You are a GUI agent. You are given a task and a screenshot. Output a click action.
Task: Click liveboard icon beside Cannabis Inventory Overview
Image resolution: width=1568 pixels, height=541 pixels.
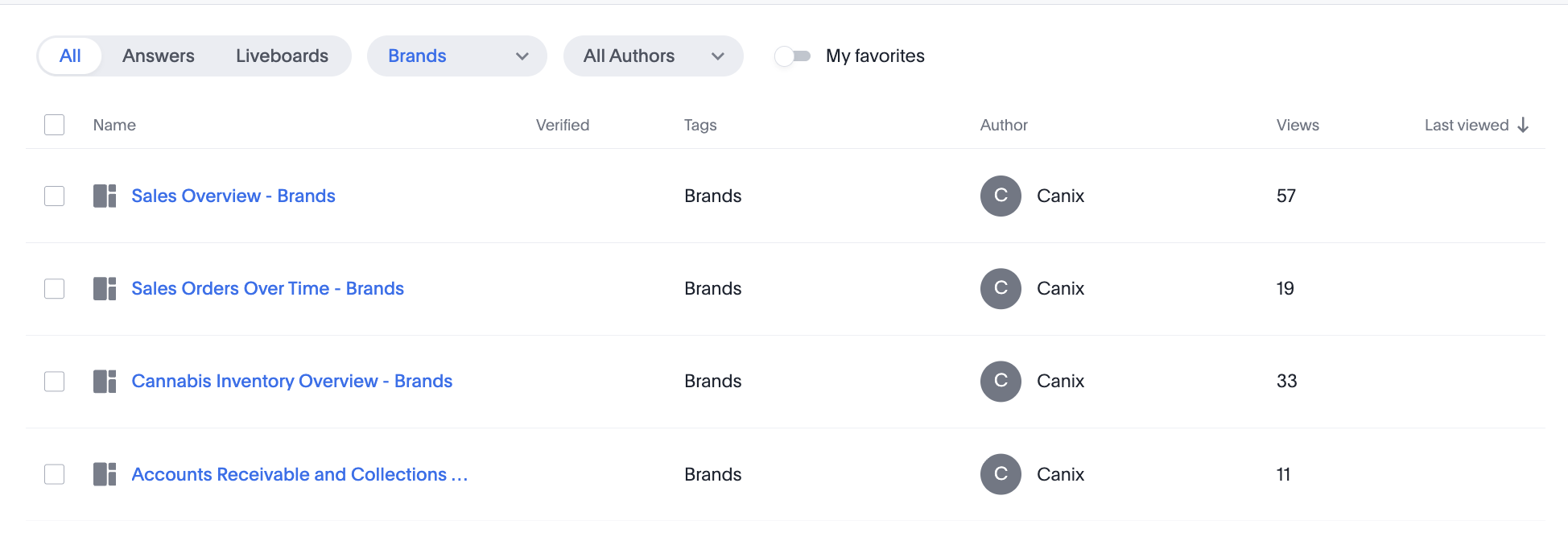click(105, 381)
